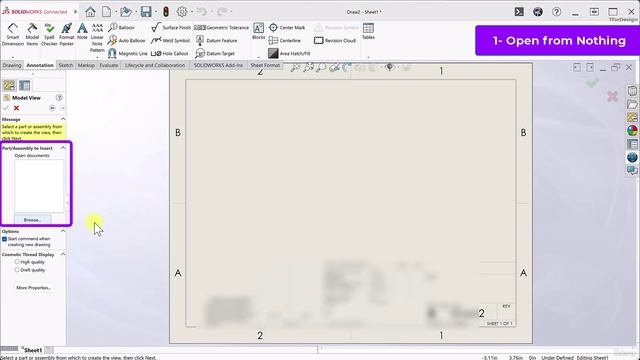The image size is (640, 360).
Task: Collapse the Options section
Action: click(63, 231)
